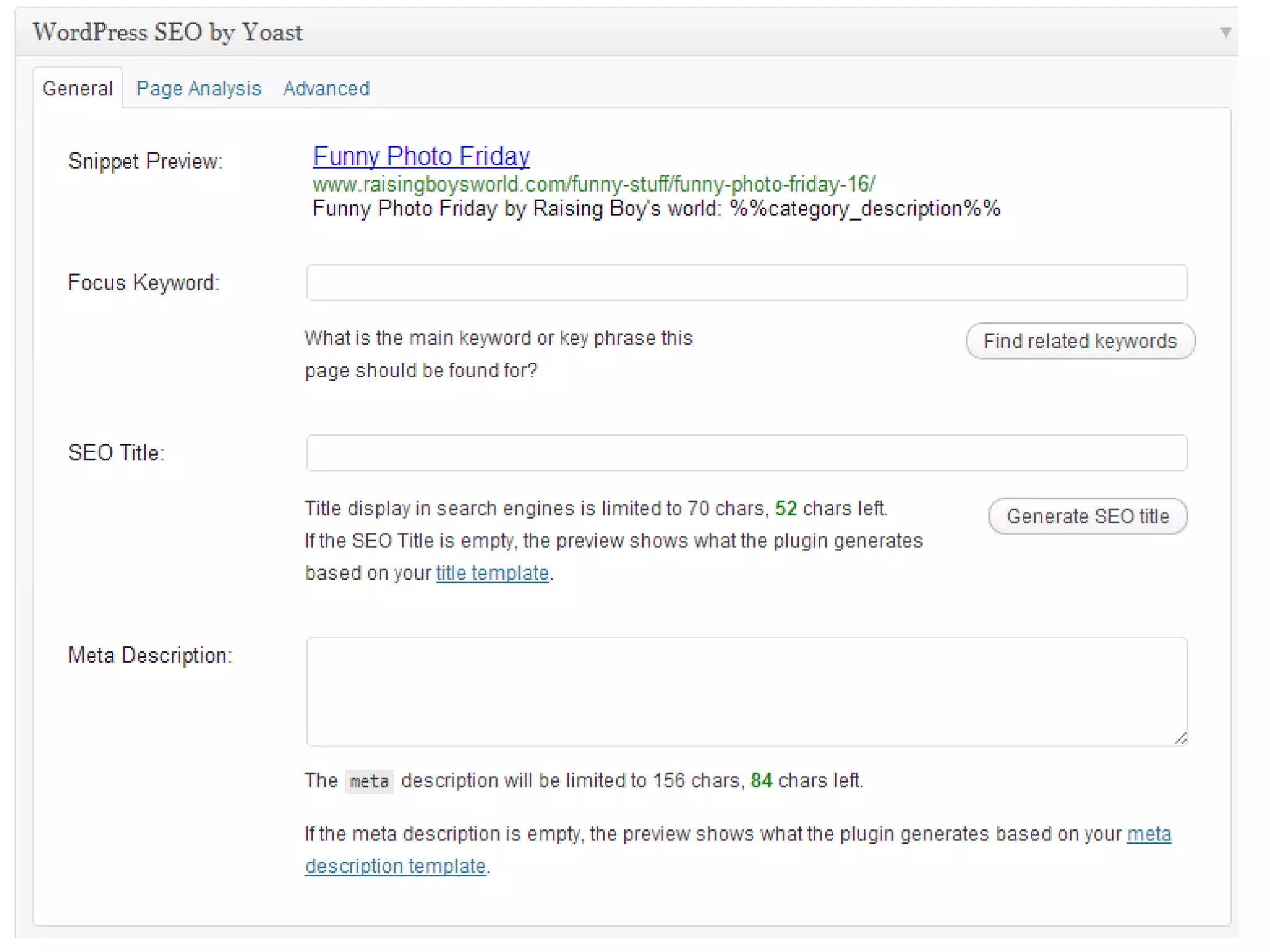
Task: Switch to the Advanced tab
Action: click(326, 89)
